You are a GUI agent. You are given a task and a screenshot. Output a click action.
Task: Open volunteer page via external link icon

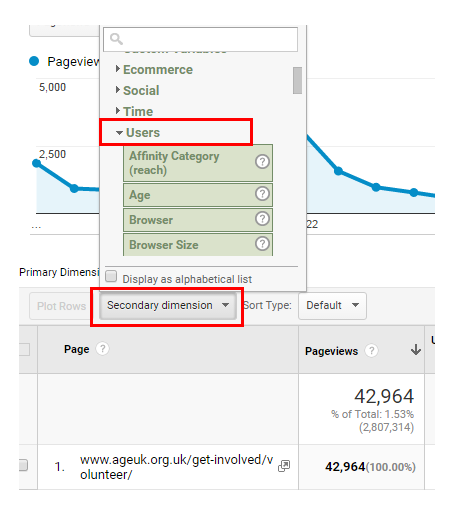pos(284,466)
